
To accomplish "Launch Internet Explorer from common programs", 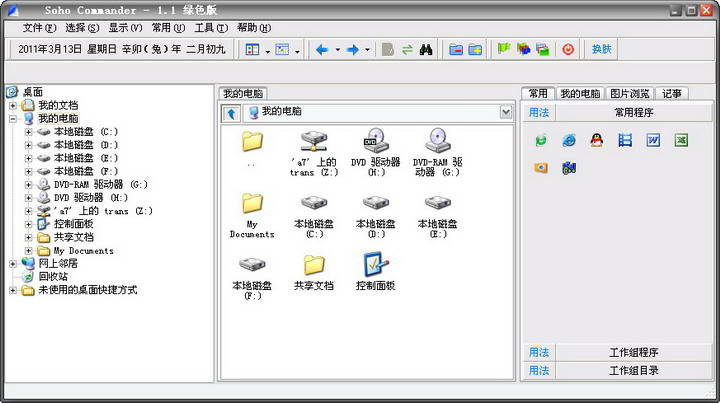I will (569, 140).
